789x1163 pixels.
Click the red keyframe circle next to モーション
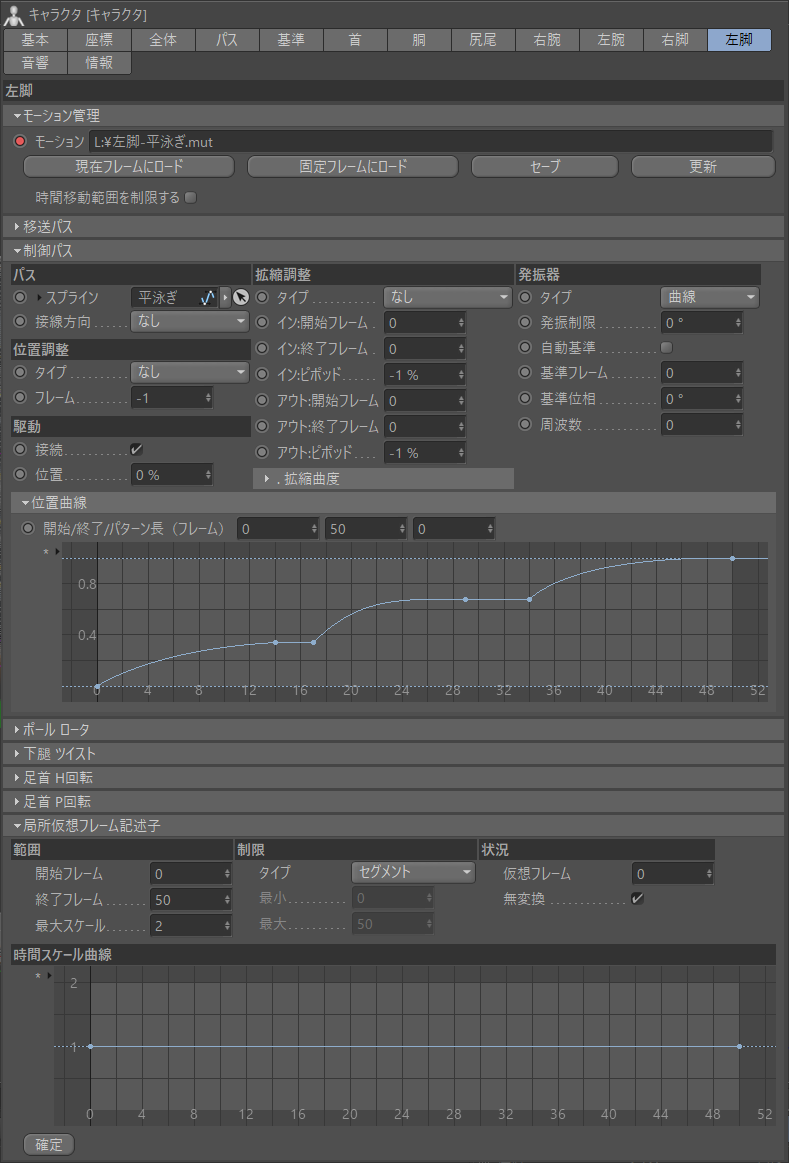pyautogui.click(x=20, y=142)
